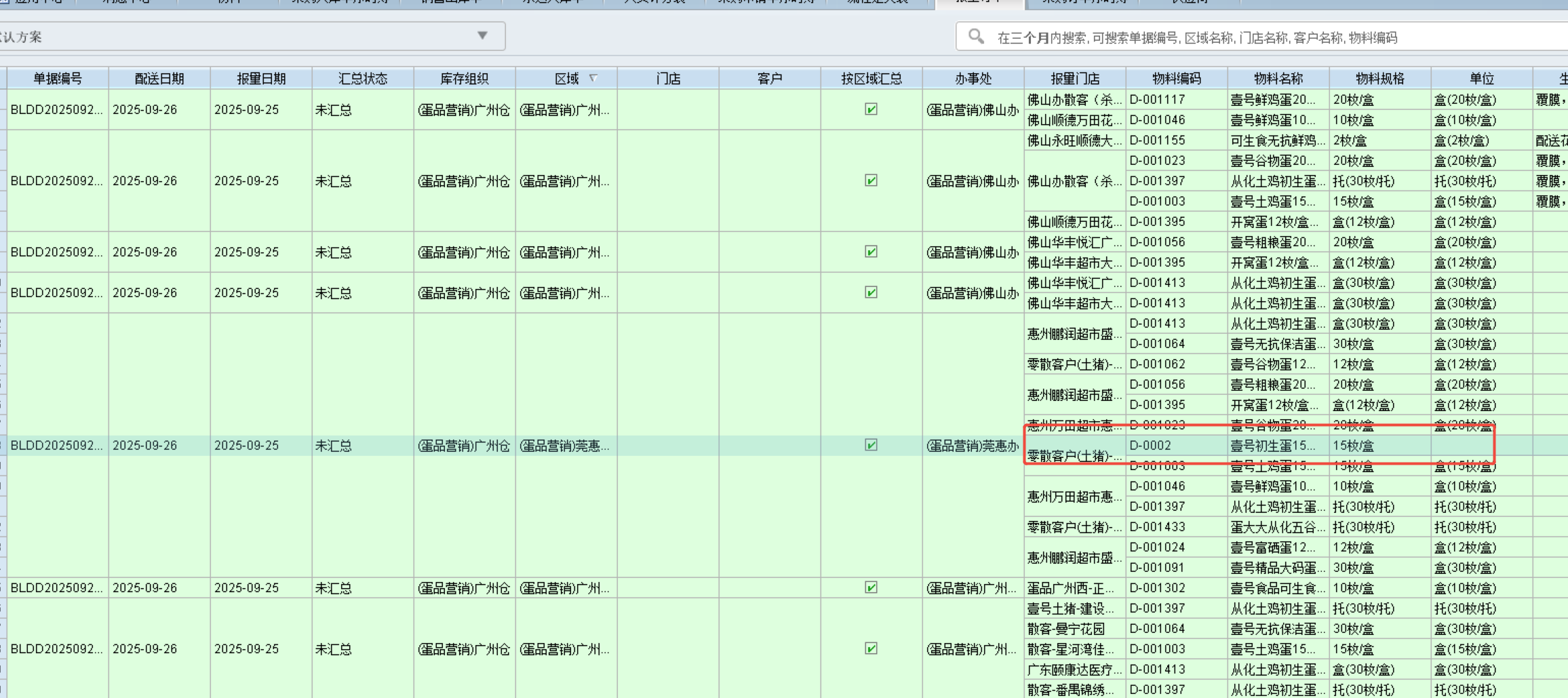
Task: Toggle the 按区域汇总 checkbox in the highlighted 莞惠办 row
Action: (871, 445)
